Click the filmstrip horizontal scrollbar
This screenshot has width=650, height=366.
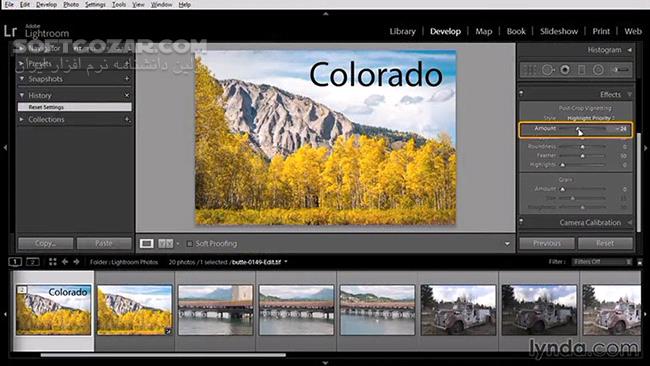(x=163, y=355)
